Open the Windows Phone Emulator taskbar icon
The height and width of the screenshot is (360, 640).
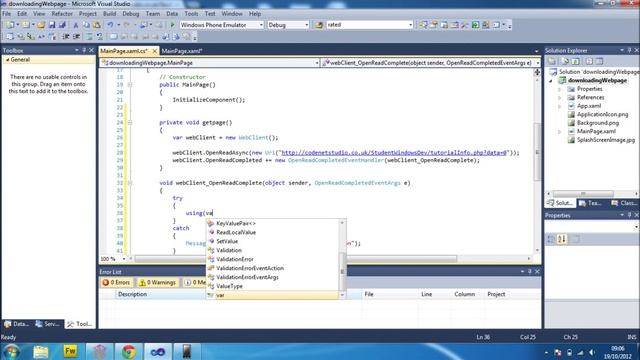(x=187, y=351)
